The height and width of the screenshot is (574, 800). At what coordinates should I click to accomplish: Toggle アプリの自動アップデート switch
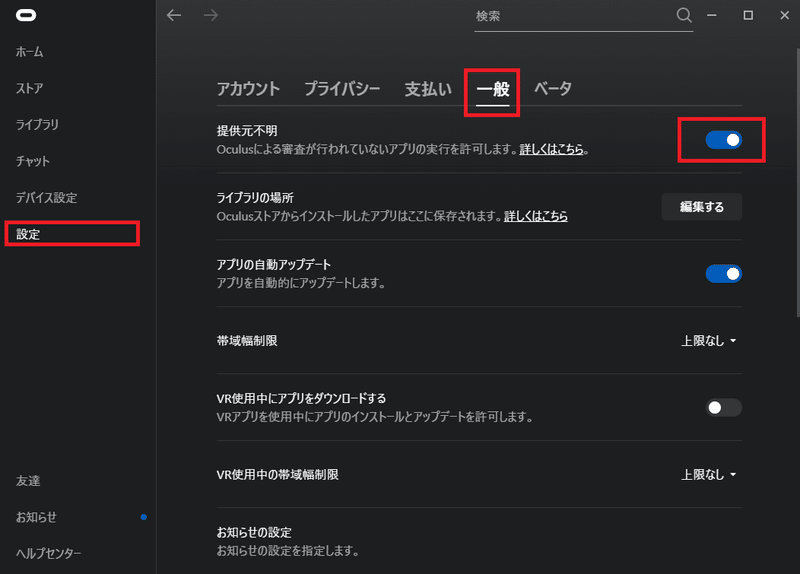(x=723, y=274)
